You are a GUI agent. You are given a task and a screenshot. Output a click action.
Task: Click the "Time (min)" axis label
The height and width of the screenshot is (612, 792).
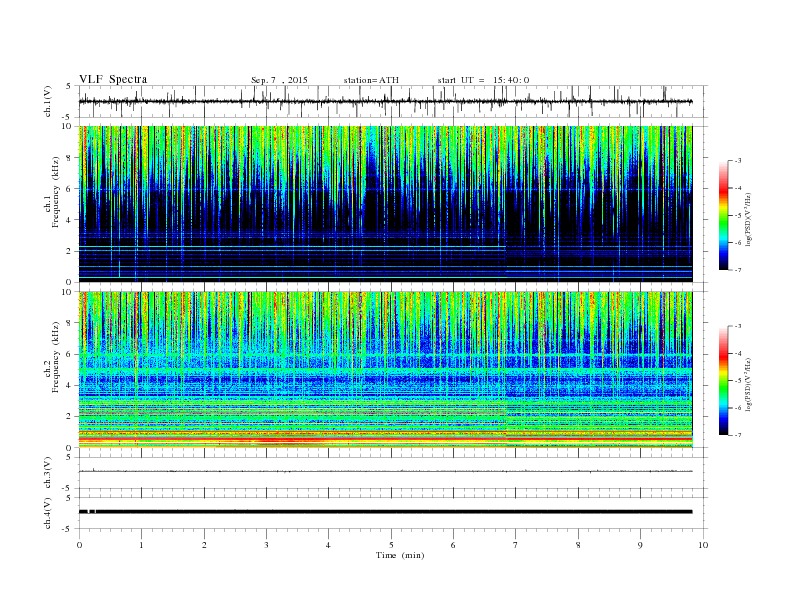[x=400, y=555]
